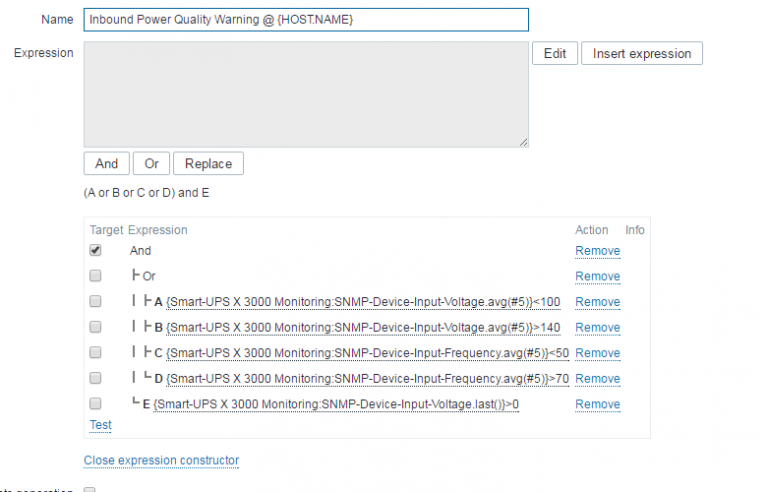Remove expression E Input-Voltage last()>0
Viewport: 768px width, 492px height.
598,404
